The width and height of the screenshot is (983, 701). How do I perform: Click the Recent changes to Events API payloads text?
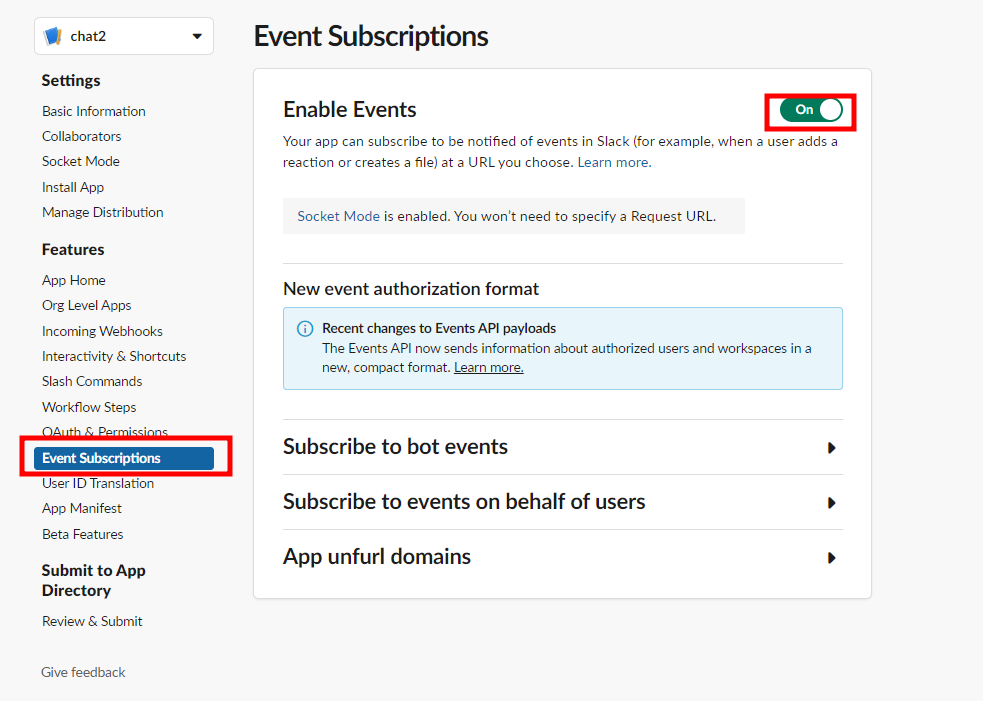[x=439, y=329]
